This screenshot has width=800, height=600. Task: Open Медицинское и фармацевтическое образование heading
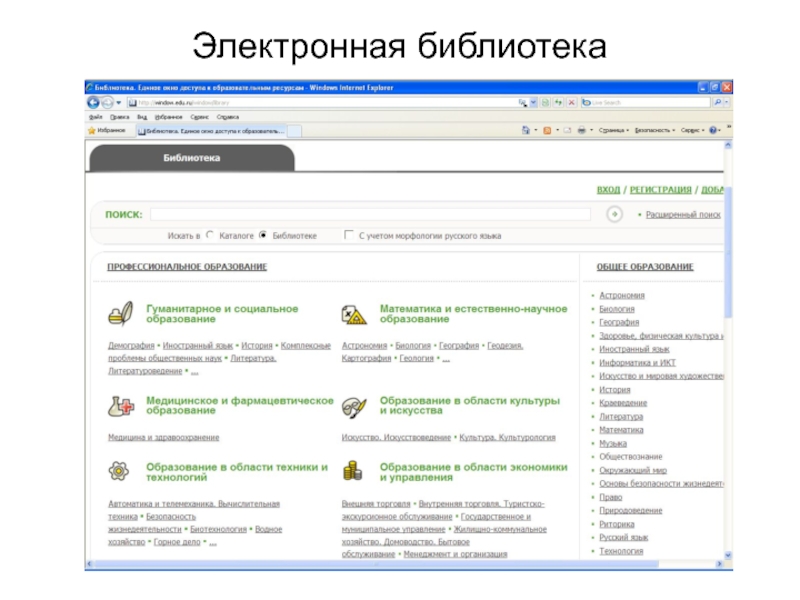pos(240,406)
